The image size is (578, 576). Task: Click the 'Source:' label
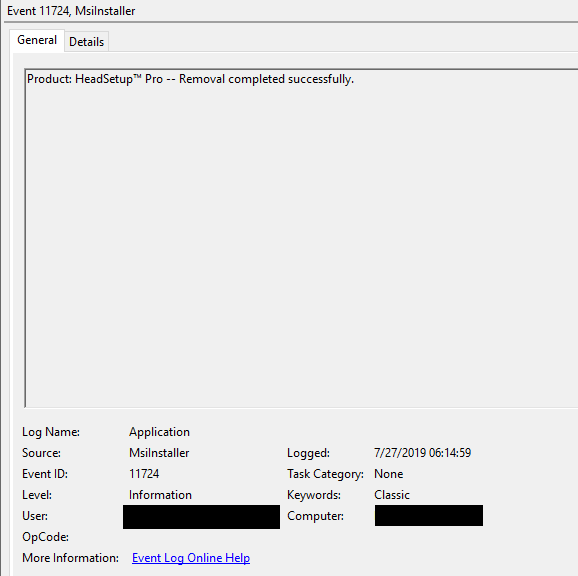point(41,453)
